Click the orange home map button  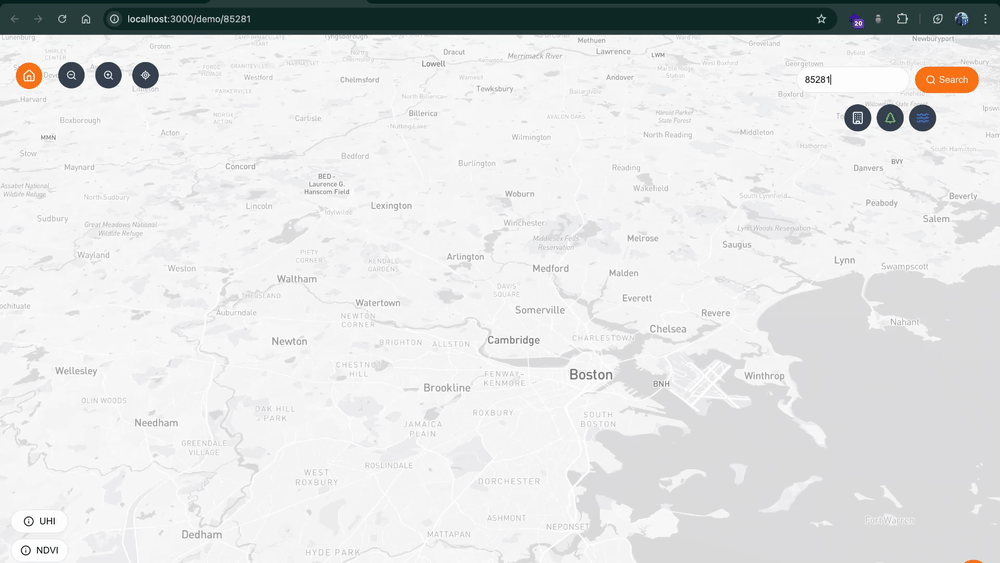29,75
